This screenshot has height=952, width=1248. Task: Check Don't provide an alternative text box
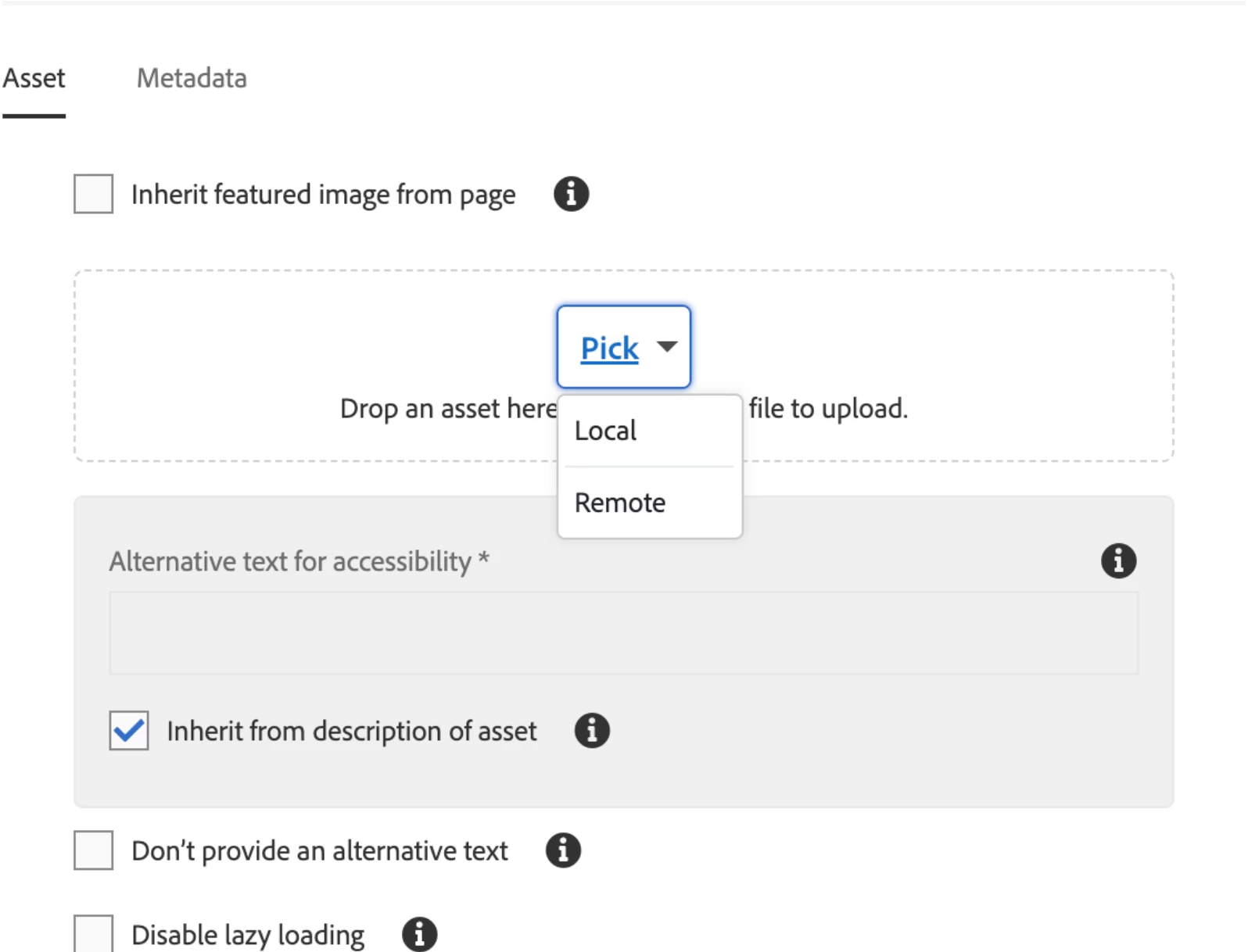pos(94,850)
